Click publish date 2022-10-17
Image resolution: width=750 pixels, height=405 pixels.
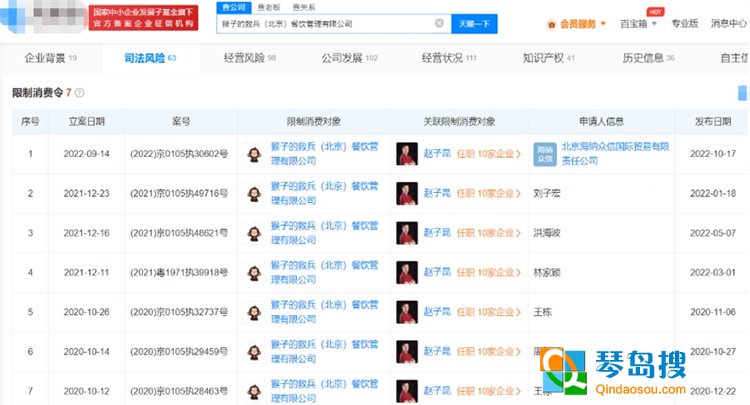click(713, 154)
